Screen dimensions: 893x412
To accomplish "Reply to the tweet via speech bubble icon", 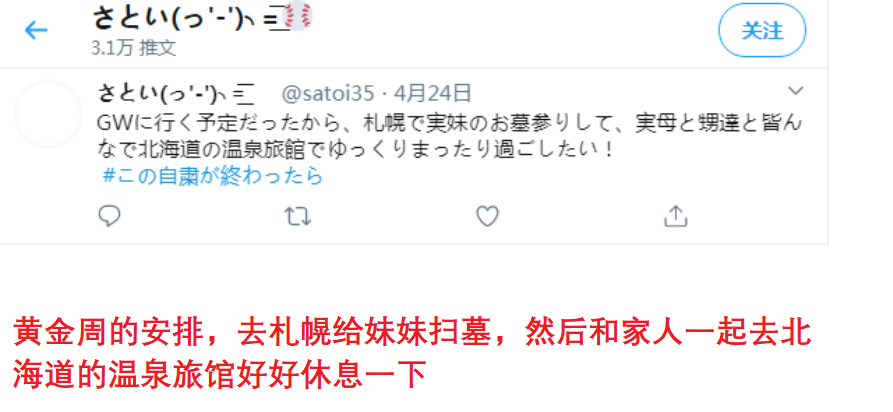I will [109, 216].
